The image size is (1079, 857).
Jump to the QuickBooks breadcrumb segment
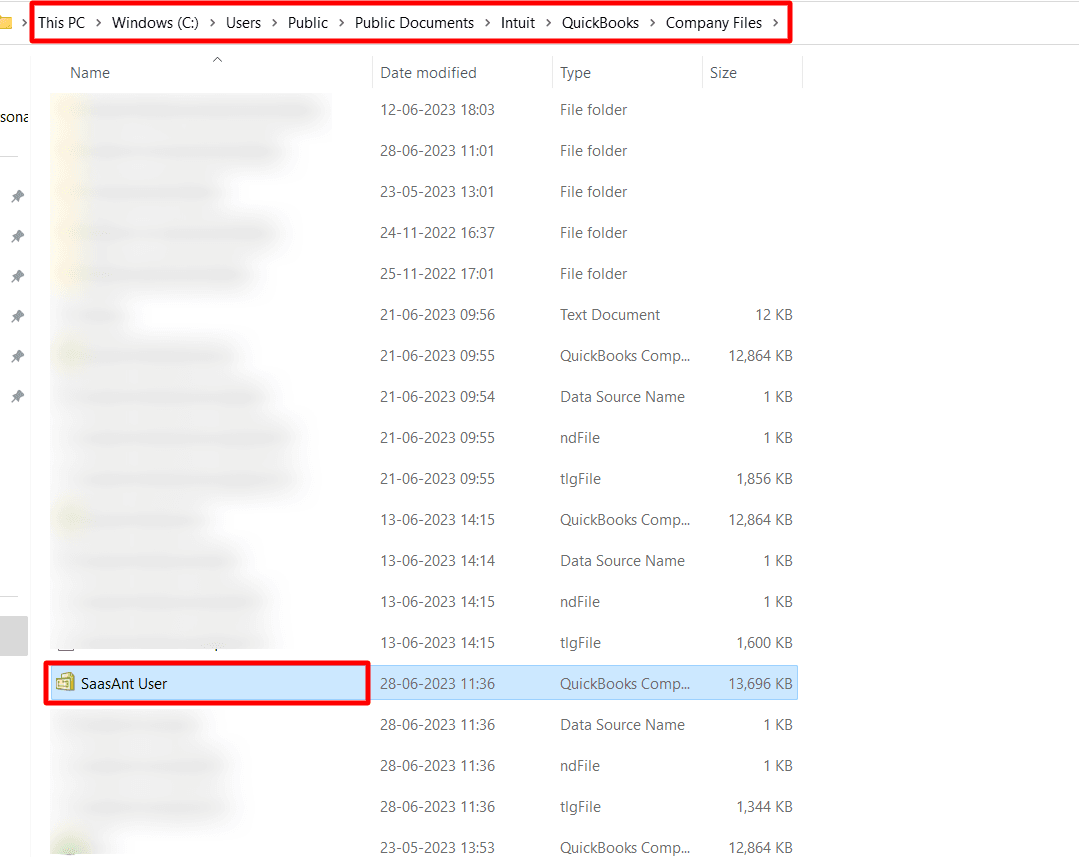click(x=600, y=23)
